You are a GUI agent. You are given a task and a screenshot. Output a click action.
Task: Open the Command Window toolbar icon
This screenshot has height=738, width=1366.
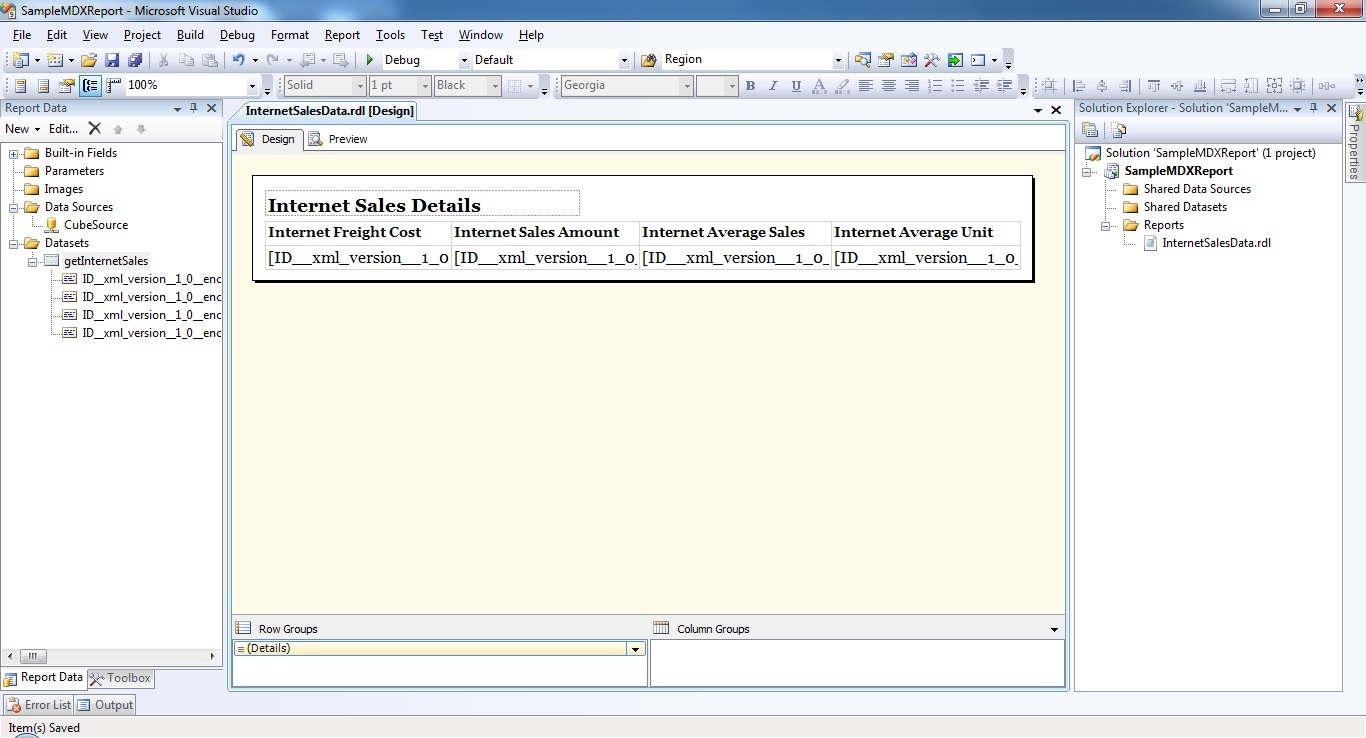point(978,60)
